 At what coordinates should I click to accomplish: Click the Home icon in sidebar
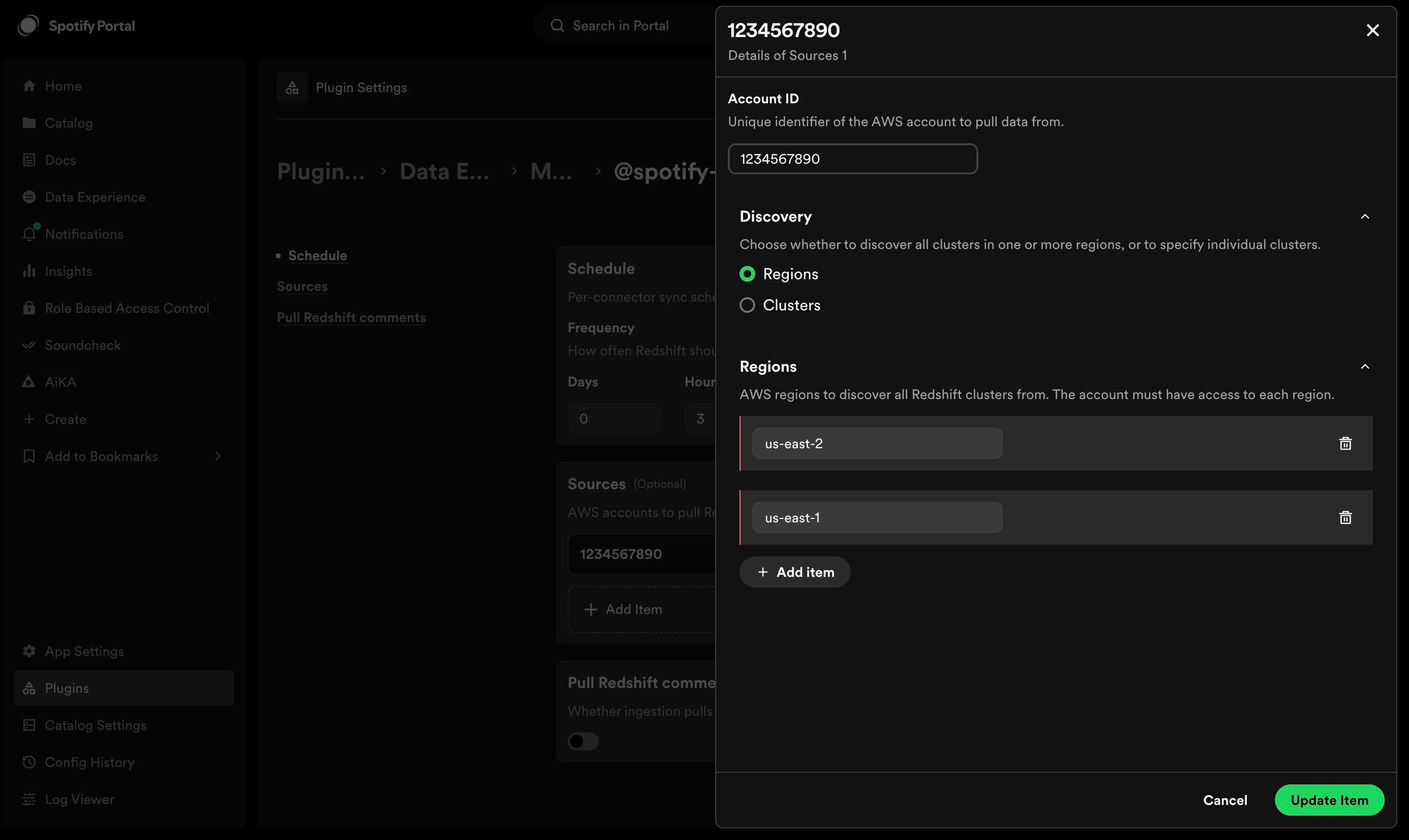(29, 86)
